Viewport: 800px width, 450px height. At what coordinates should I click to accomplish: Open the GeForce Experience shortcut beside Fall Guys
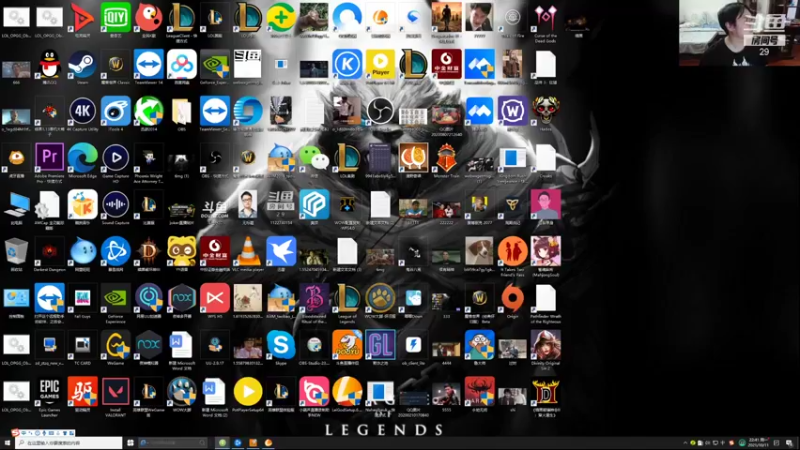(115, 298)
